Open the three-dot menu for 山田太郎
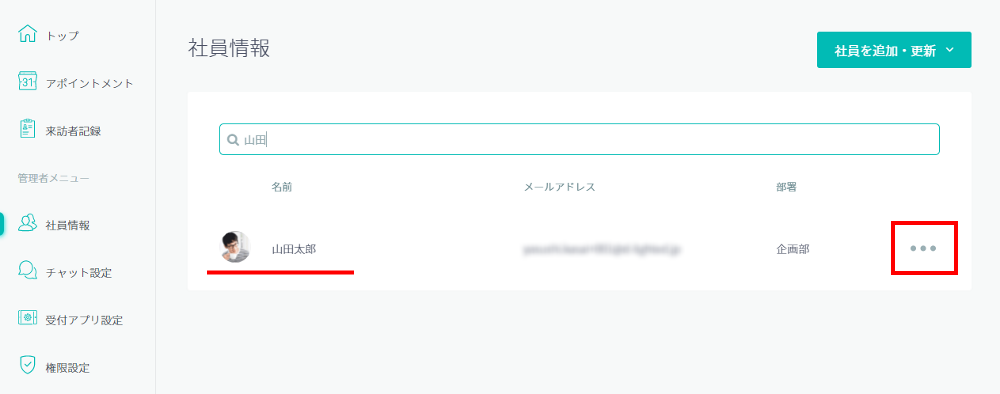This screenshot has width=1000, height=394. click(923, 248)
